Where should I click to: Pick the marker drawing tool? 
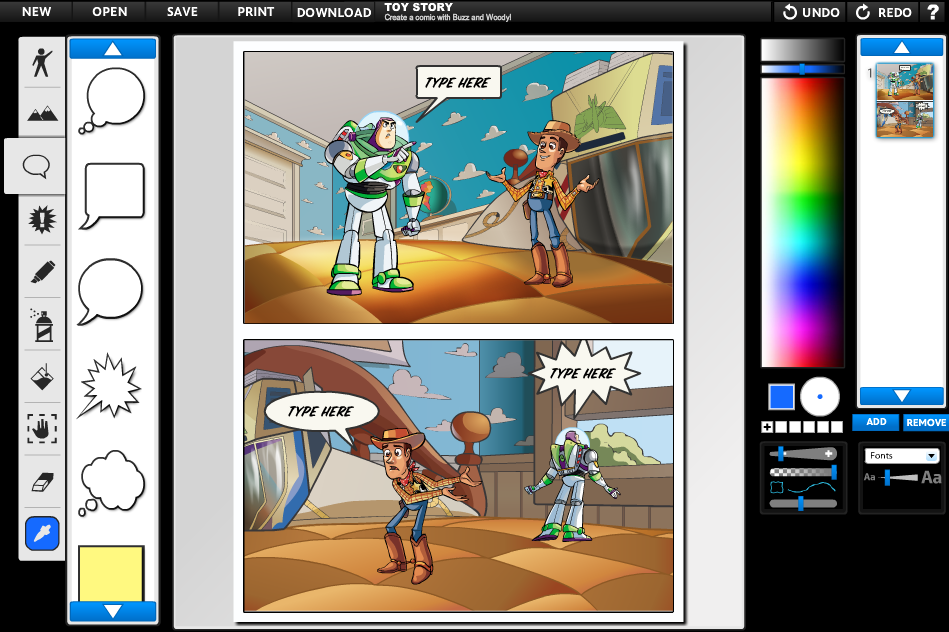coord(42,272)
